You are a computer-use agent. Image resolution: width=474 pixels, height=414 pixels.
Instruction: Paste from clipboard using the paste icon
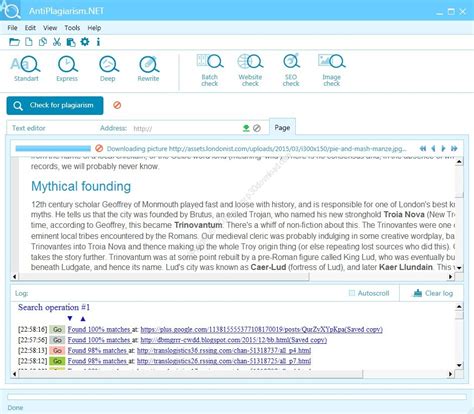pos(71,42)
